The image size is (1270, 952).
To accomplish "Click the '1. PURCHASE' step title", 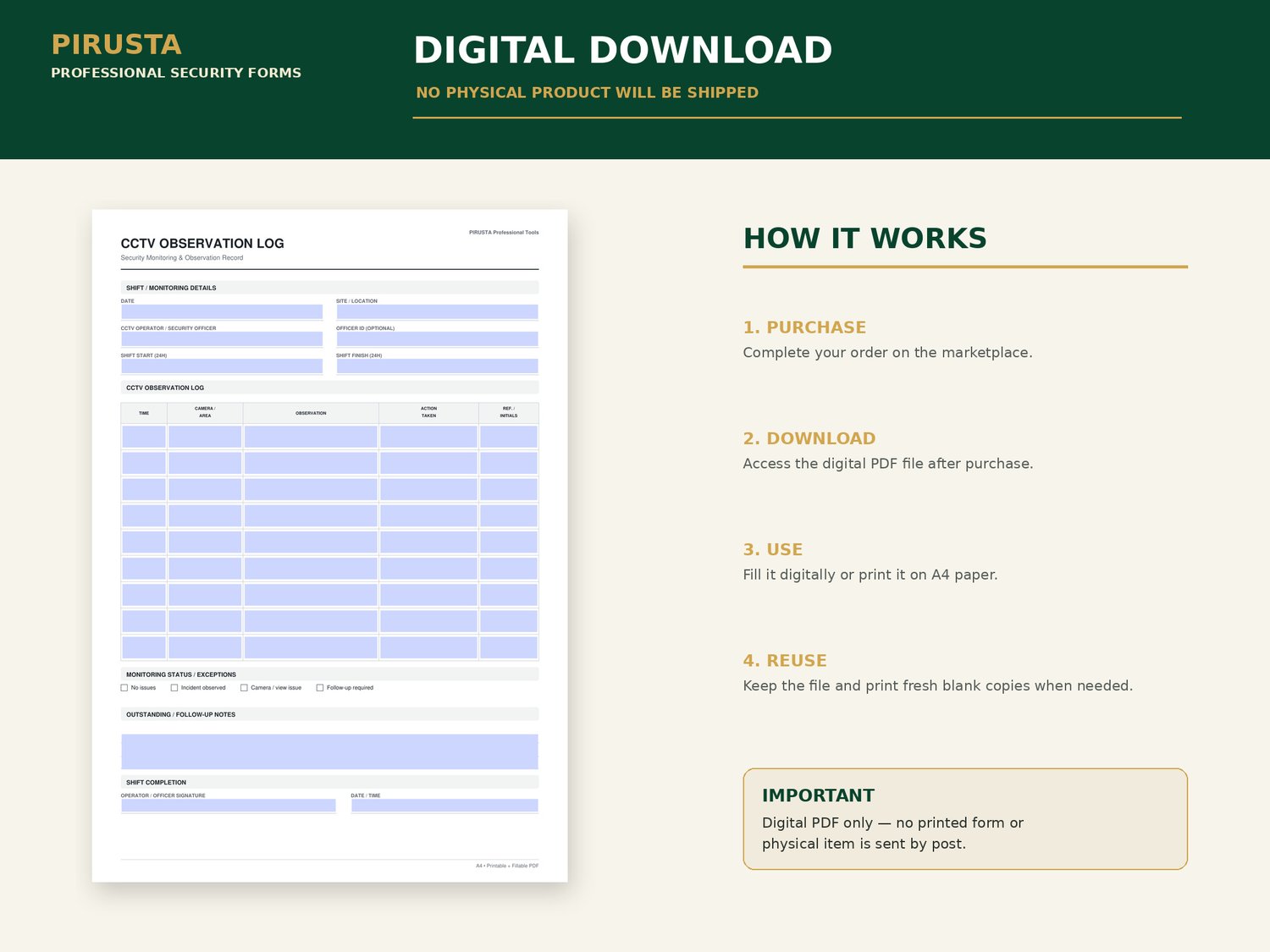I will (x=804, y=327).
